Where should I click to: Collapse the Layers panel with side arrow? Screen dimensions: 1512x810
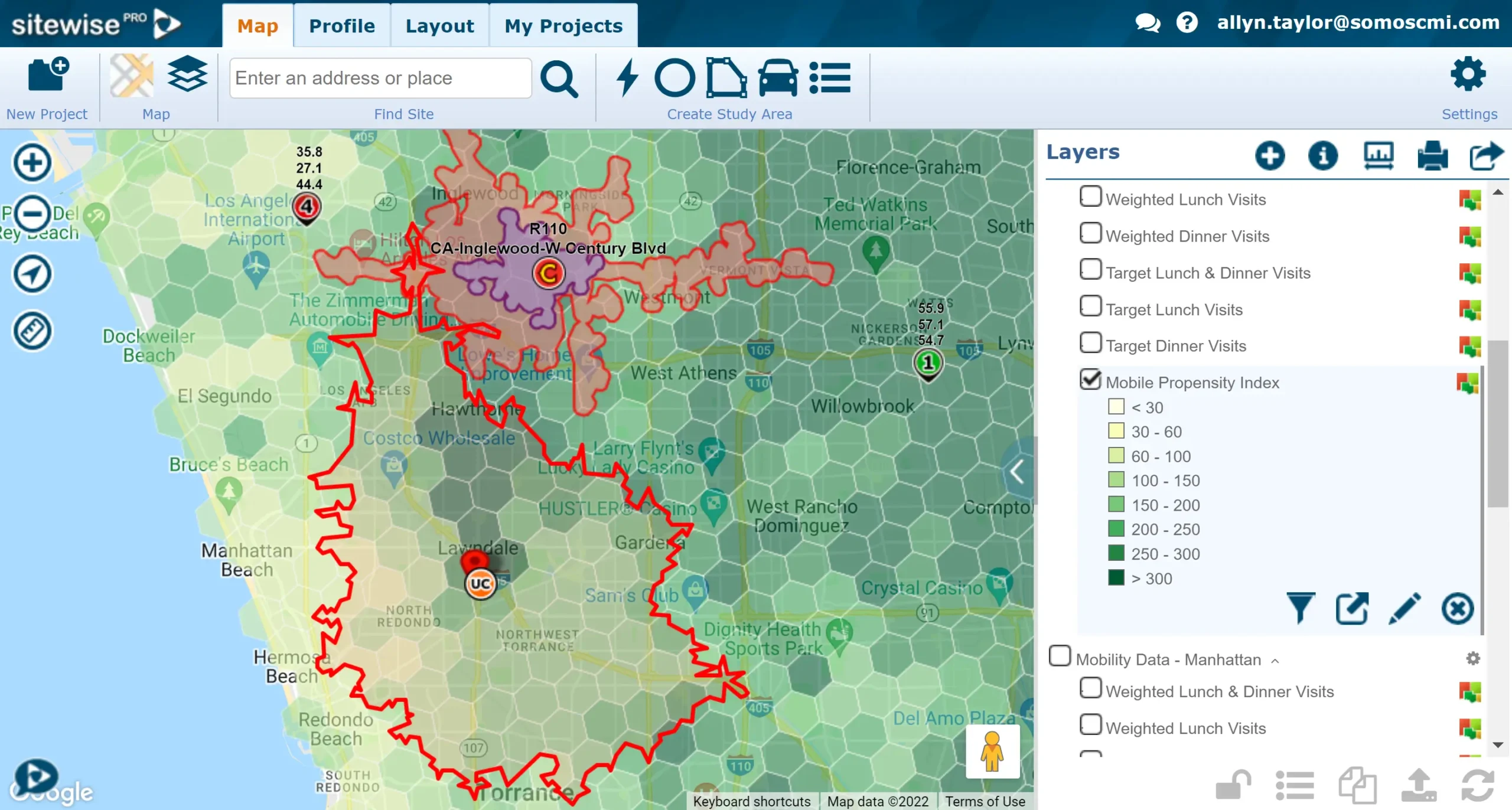coord(1018,471)
